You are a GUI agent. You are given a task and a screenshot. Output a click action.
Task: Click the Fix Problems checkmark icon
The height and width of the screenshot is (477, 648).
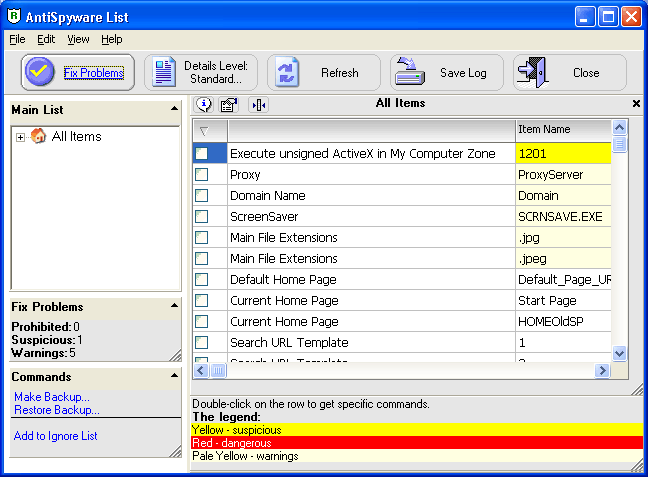pyautogui.click(x=40, y=72)
